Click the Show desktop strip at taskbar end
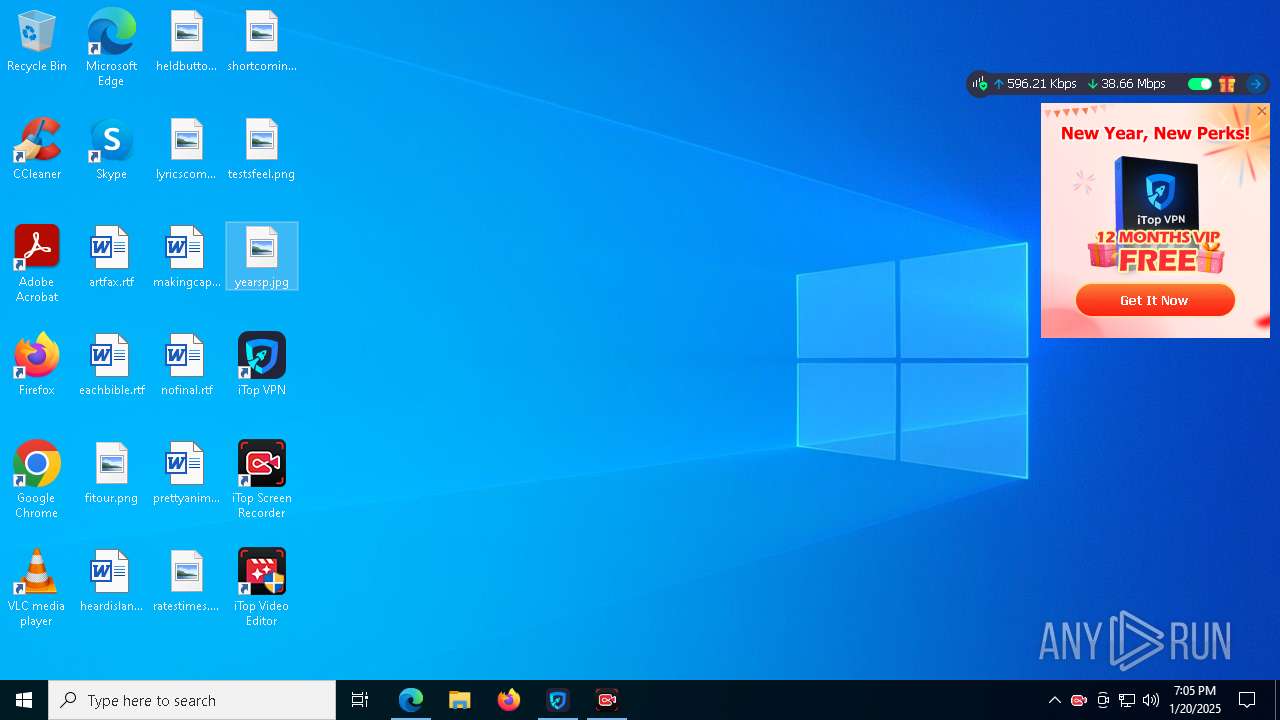This screenshot has height=720, width=1280. pos(1277,700)
